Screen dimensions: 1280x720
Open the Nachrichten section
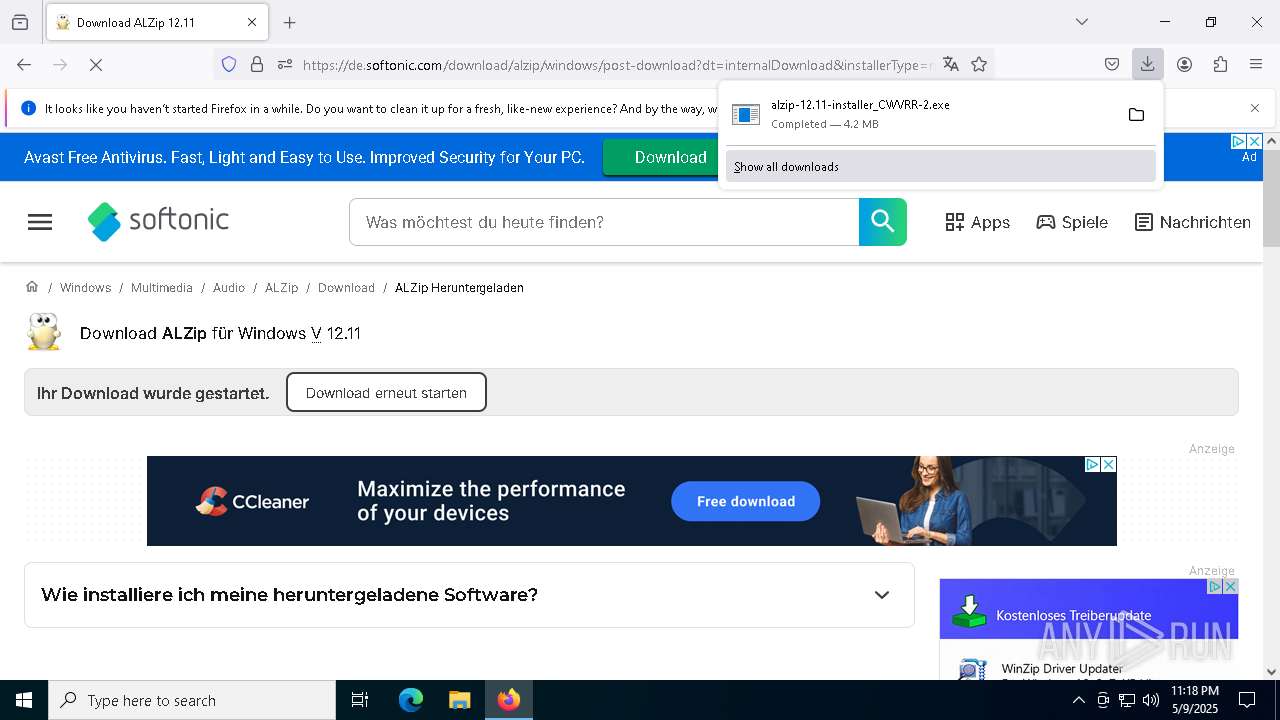point(1193,222)
